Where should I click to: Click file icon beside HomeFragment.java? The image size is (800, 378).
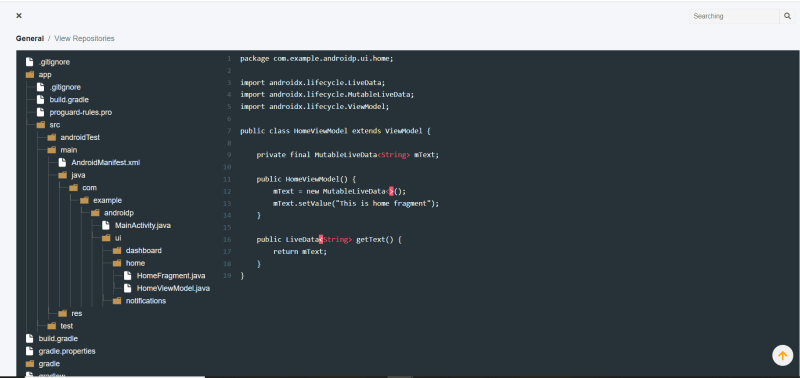pos(128,276)
